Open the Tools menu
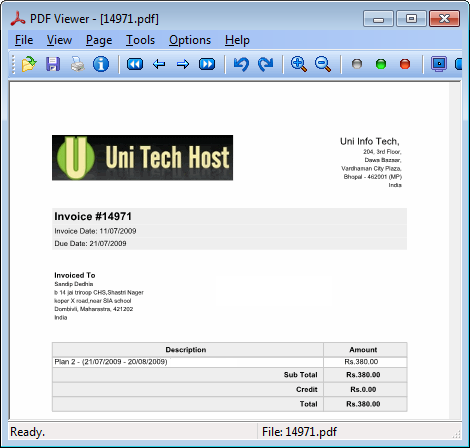470x448 pixels. [x=140, y=40]
